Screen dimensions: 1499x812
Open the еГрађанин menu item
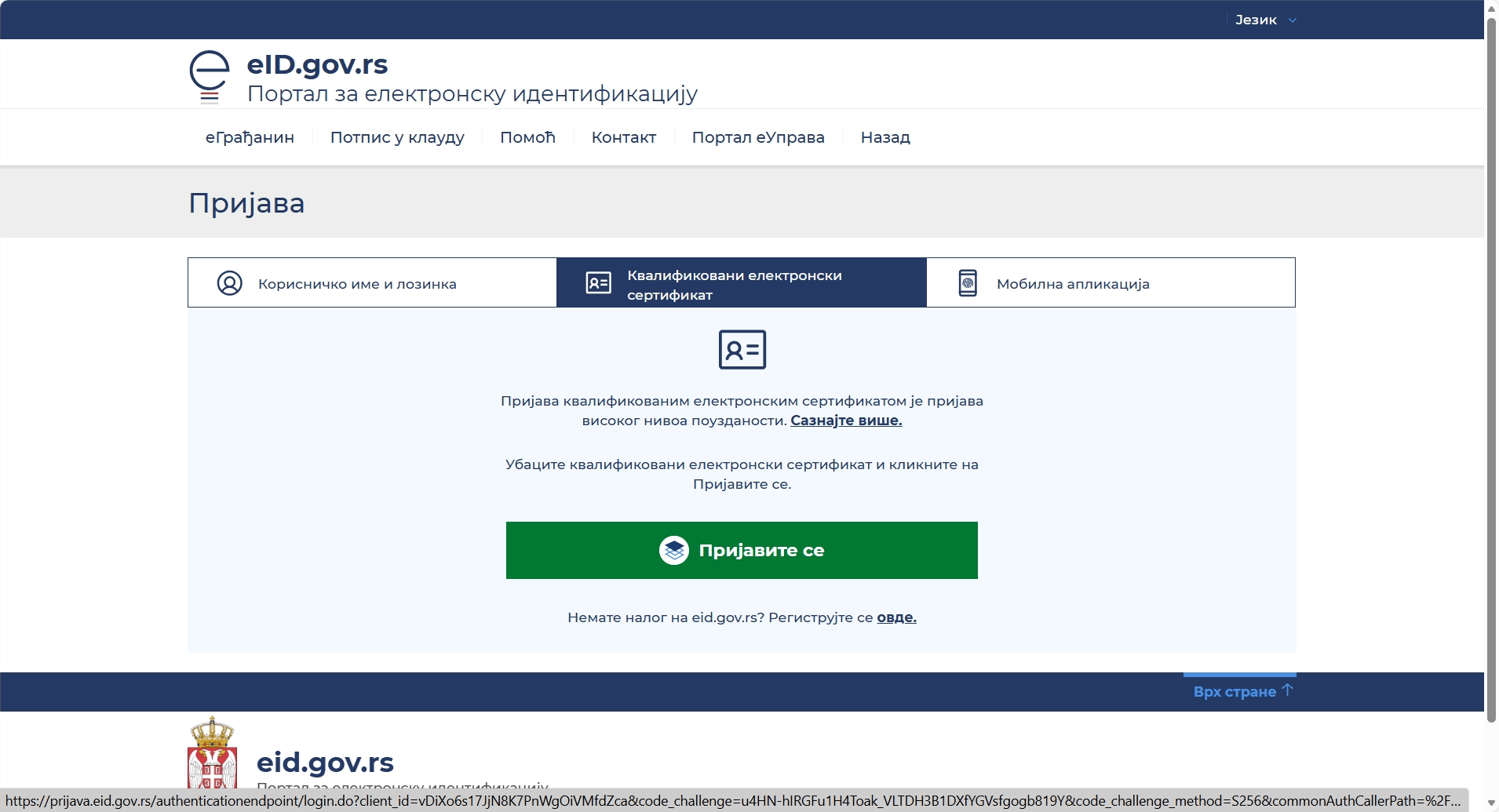[250, 137]
